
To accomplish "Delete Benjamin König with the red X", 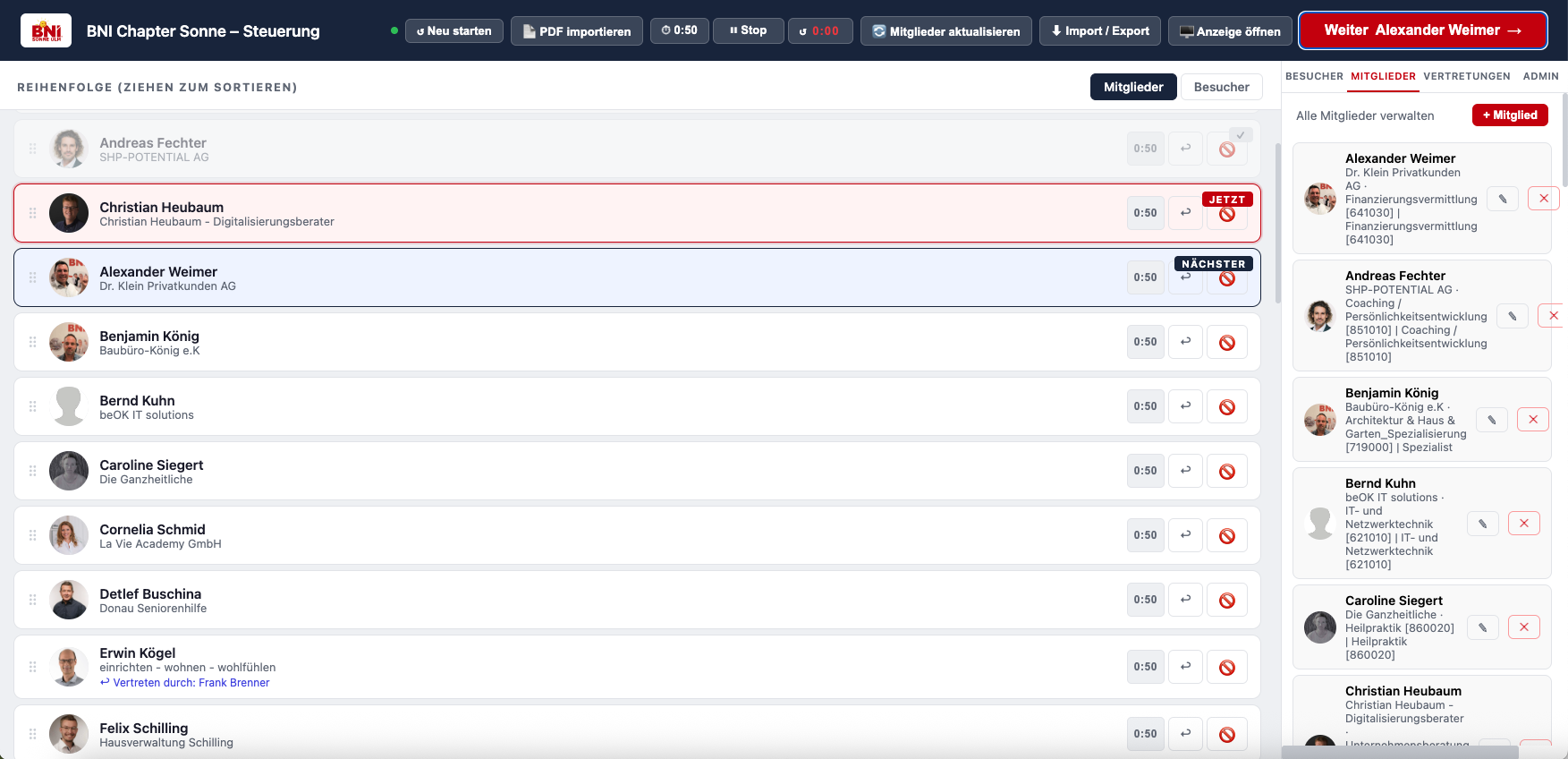I will click(1533, 420).
